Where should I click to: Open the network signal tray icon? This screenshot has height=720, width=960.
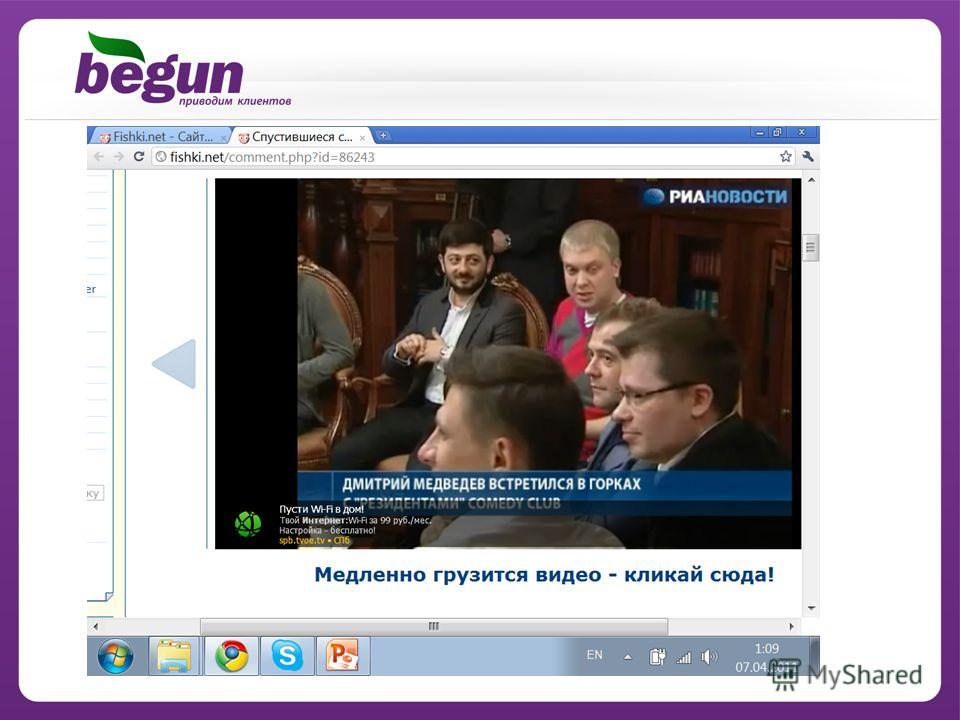[x=684, y=658]
